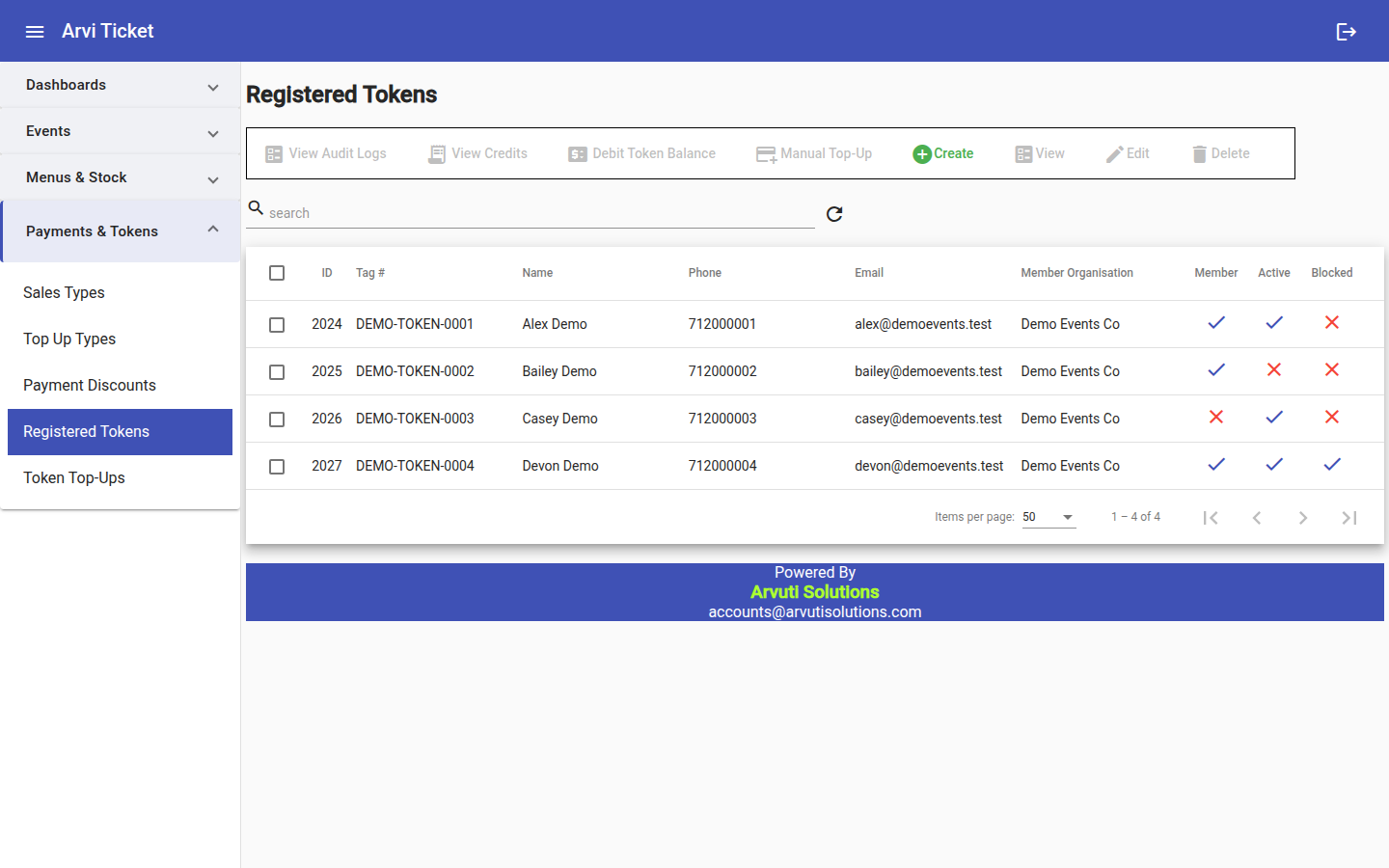Collapse the Payments & Tokens section
1389x868 pixels.
coord(121,231)
